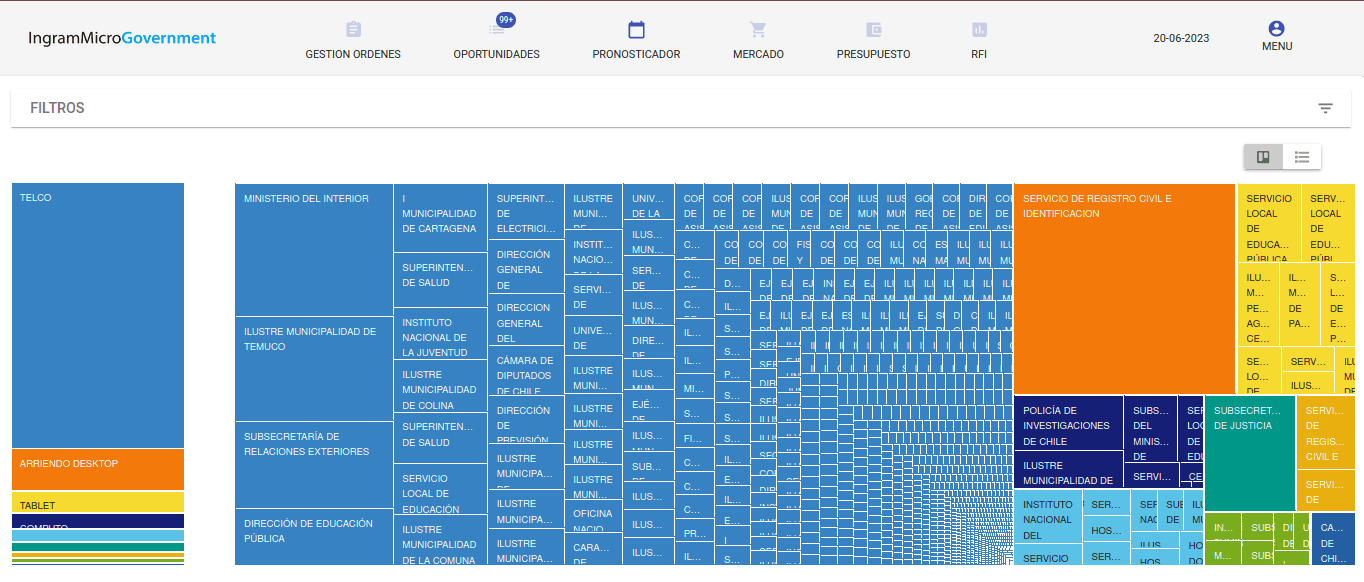Click the Ministerio del Interior tile
This screenshot has width=1364, height=582.
[x=314, y=250]
